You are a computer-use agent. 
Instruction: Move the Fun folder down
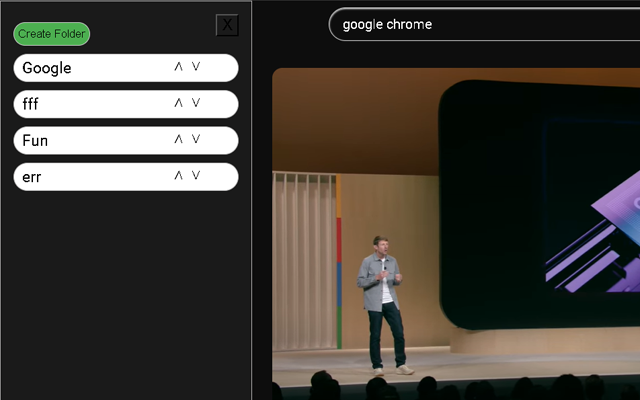pos(196,139)
